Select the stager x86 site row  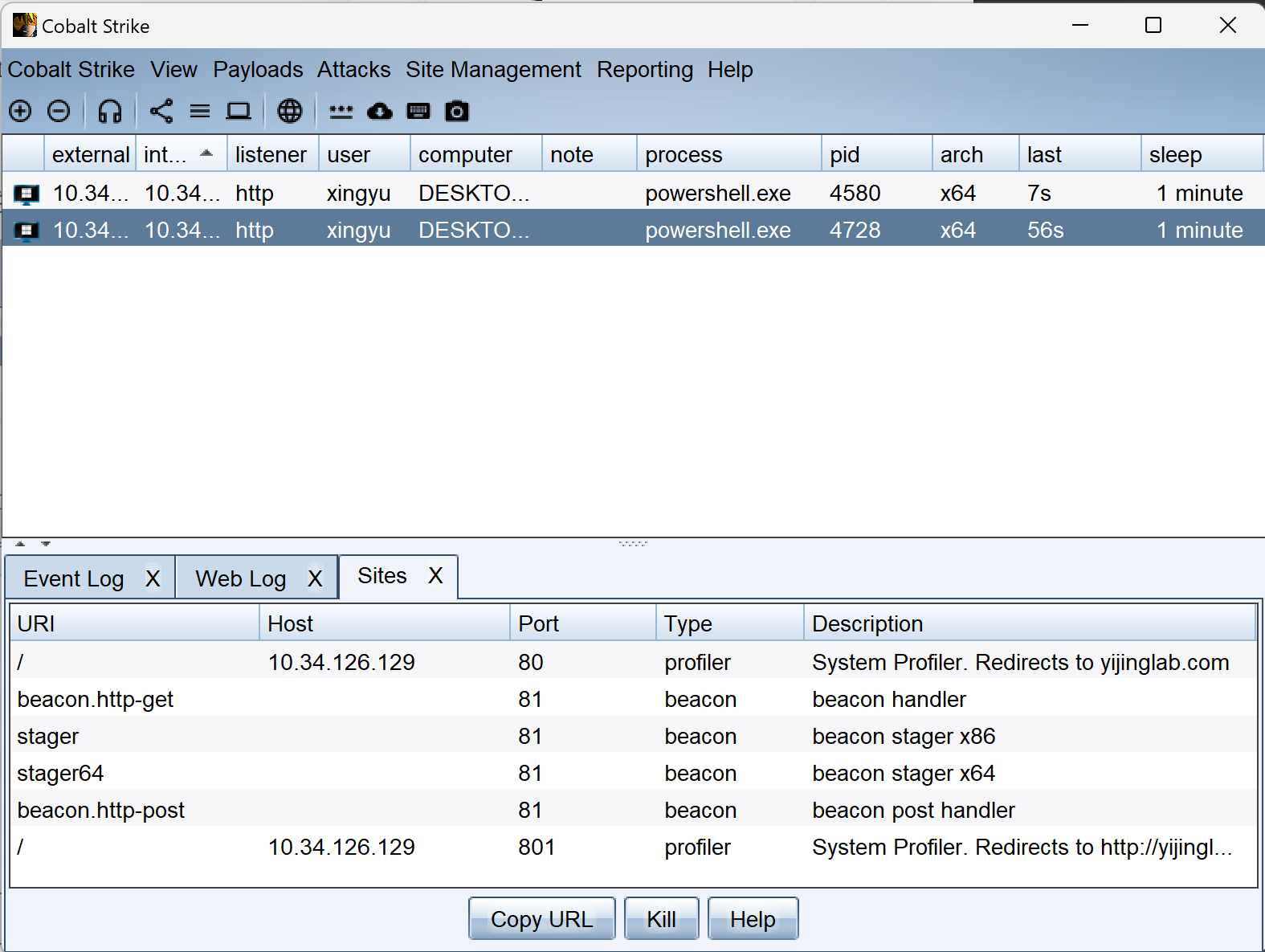tap(633, 736)
